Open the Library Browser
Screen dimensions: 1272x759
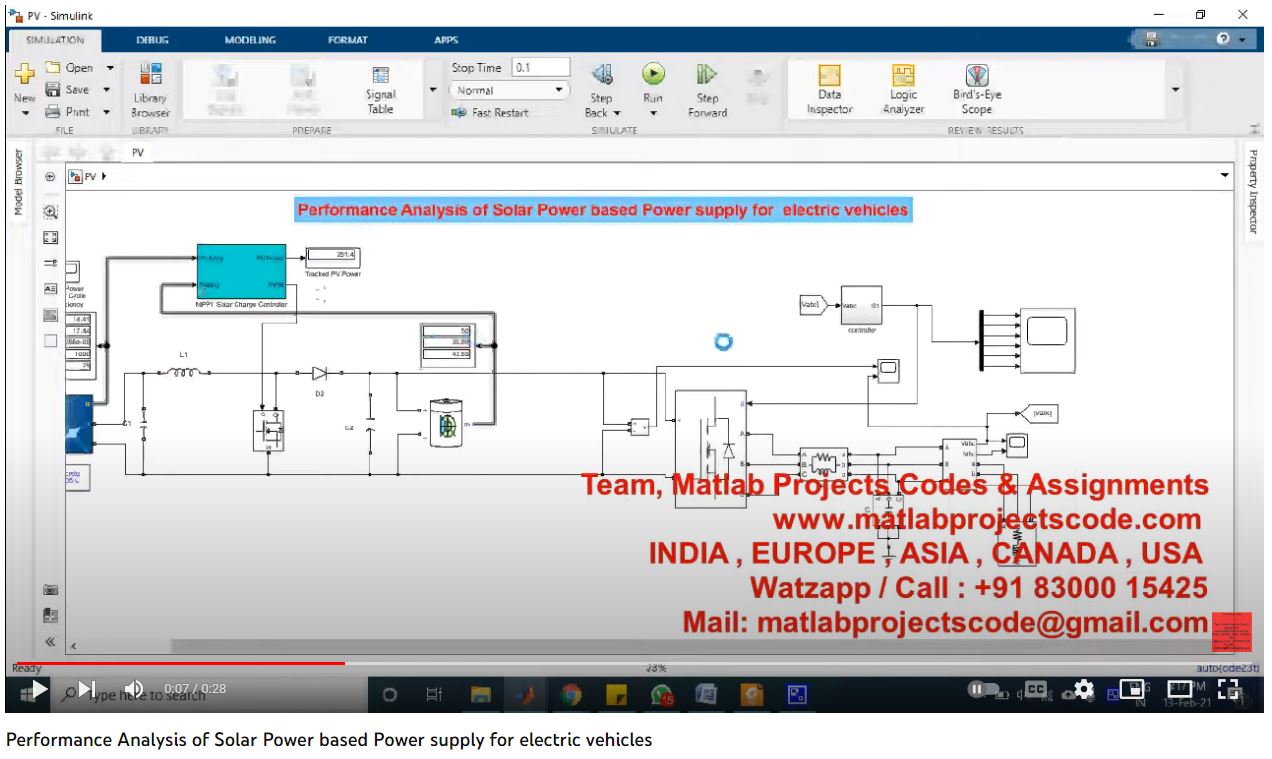(x=151, y=88)
